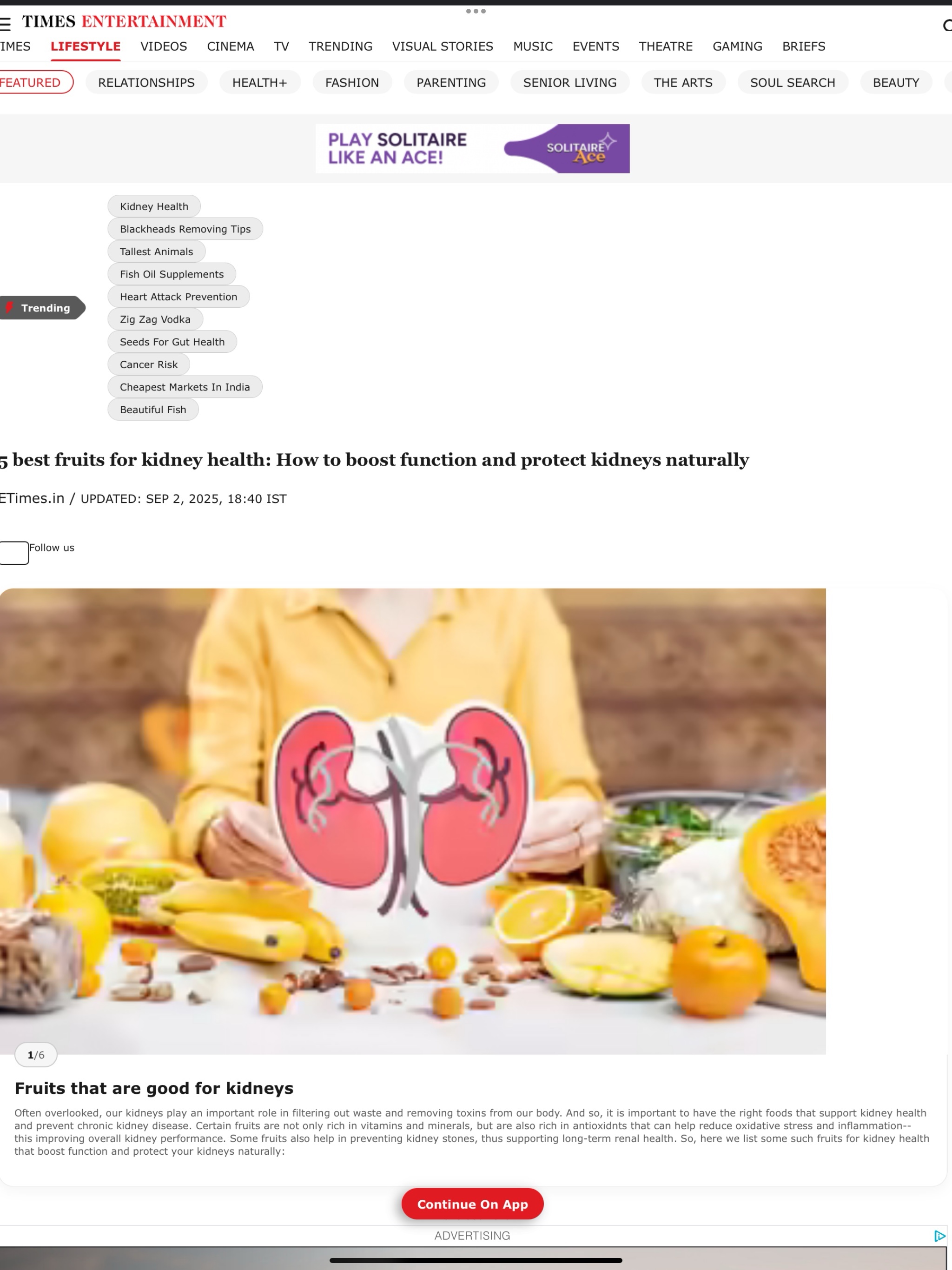Choose the Relationships category pill
This screenshot has width=952, height=1270.
coord(146,82)
